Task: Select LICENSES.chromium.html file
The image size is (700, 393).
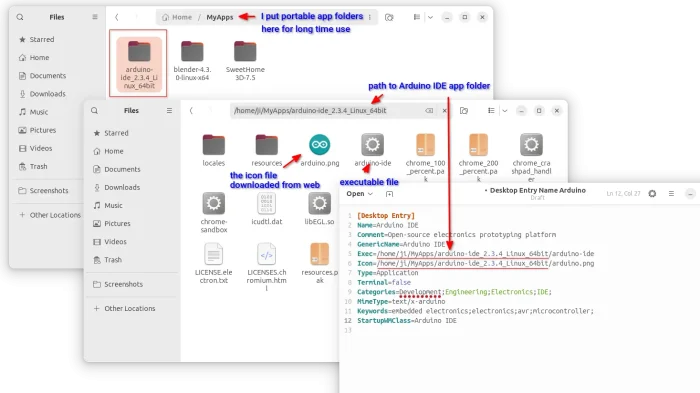Action: [267, 267]
